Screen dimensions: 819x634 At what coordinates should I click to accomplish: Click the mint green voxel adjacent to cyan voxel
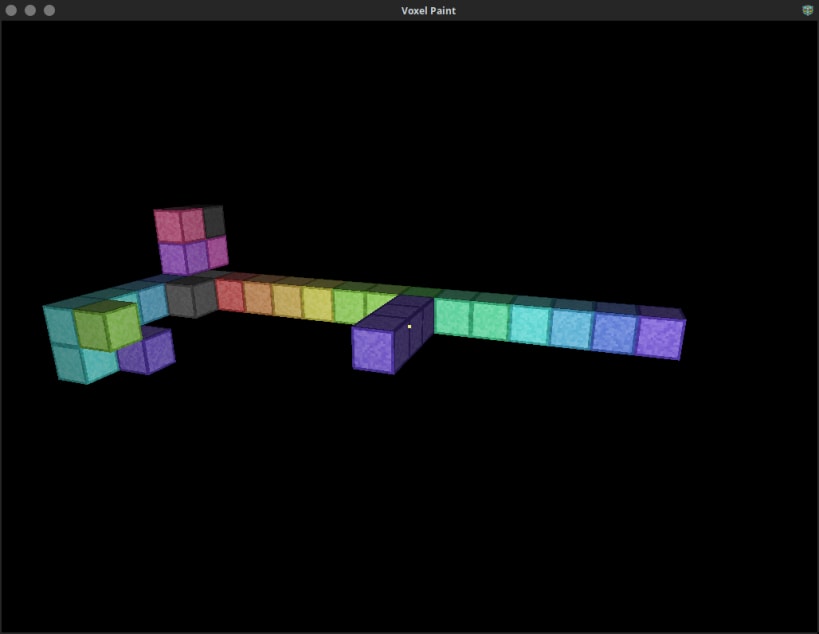point(490,320)
